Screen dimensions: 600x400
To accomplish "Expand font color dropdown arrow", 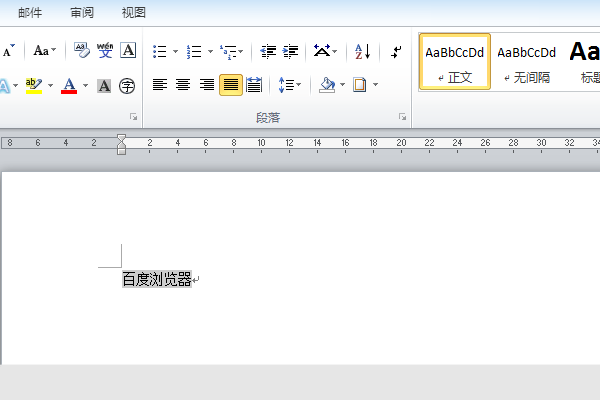I will 85,85.
